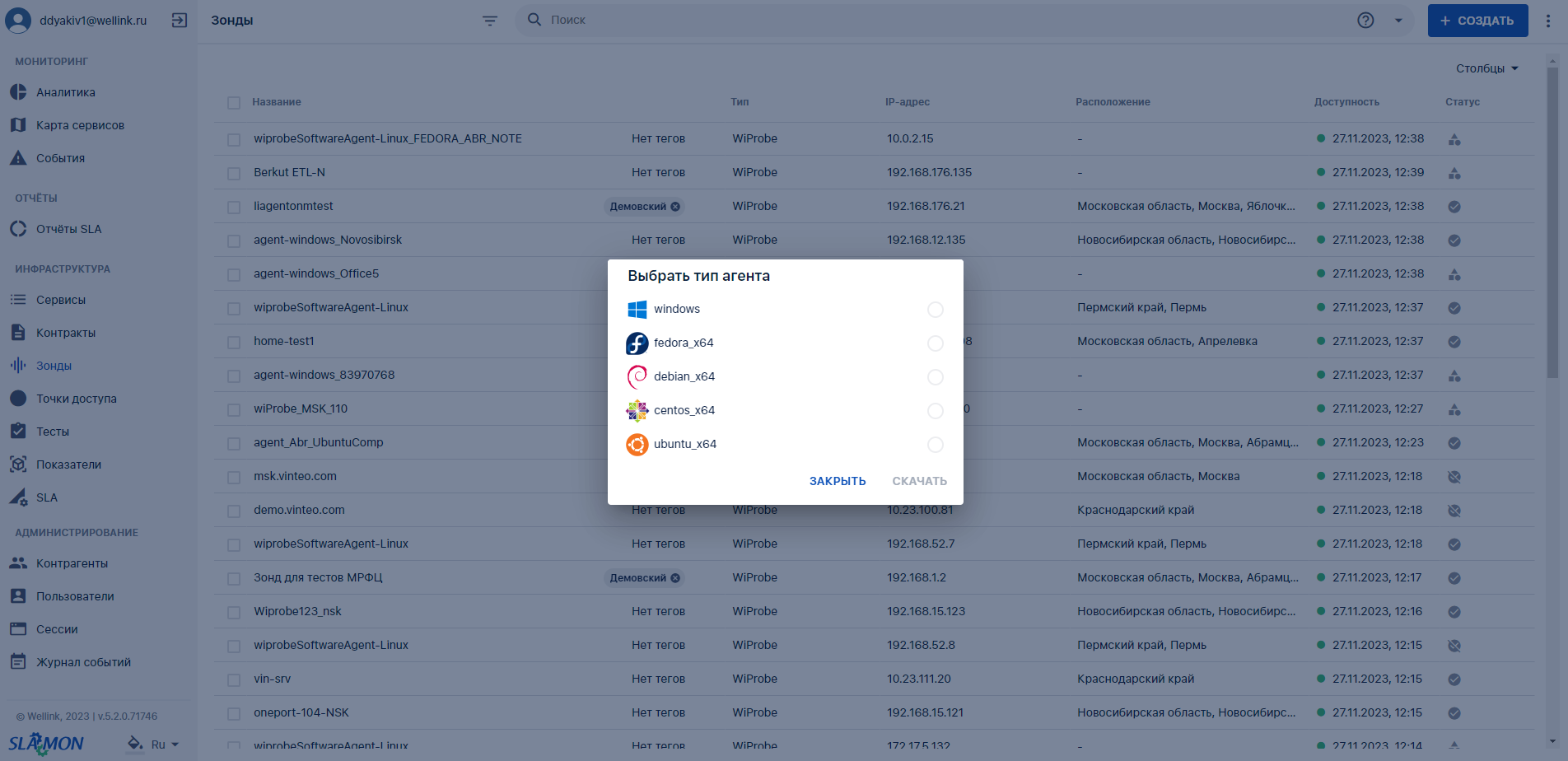This screenshot has width=1568, height=761.
Task: Check the Berkut ETL-N row checkbox
Action: 234,174
